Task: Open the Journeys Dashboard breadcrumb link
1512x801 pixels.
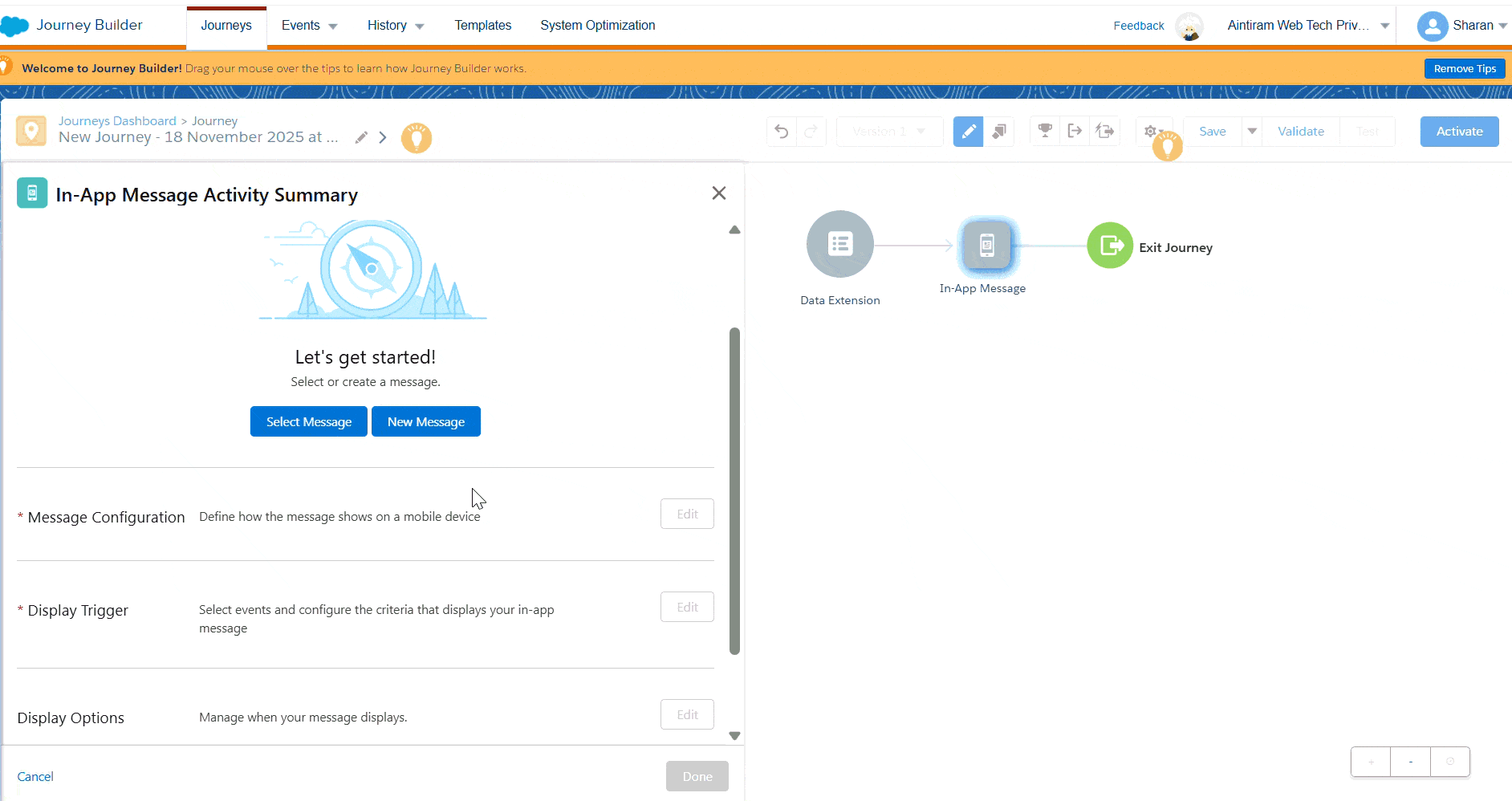Action: point(117,120)
